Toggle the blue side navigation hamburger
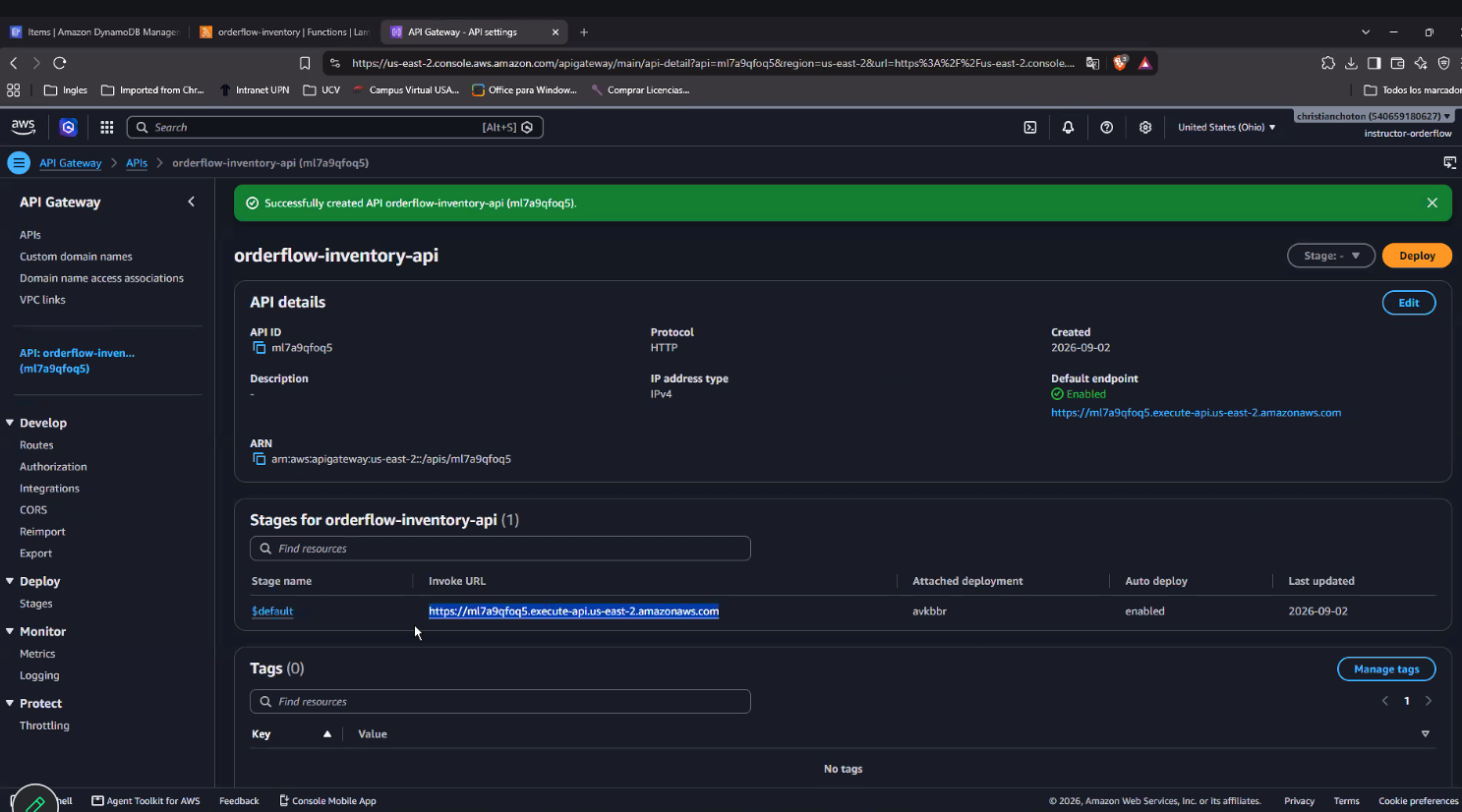Image resolution: width=1462 pixels, height=812 pixels. tap(19, 163)
